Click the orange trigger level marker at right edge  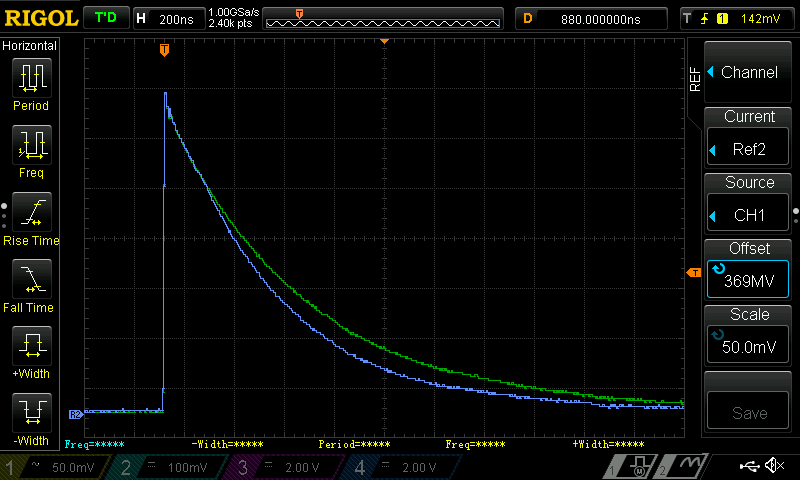[x=692, y=273]
